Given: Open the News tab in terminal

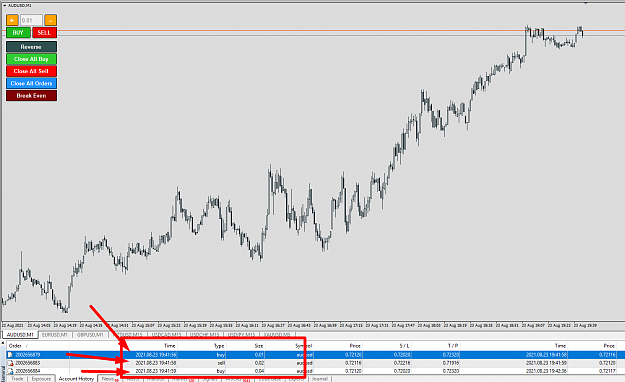Looking at the screenshot, I should pyautogui.click(x=108, y=378).
